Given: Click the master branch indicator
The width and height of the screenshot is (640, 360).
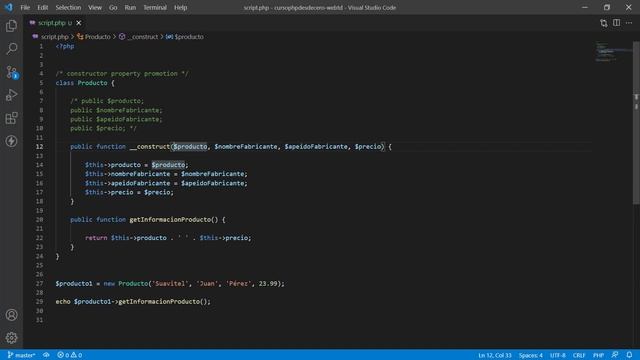Looking at the screenshot, I should click(x=21, y=355).
